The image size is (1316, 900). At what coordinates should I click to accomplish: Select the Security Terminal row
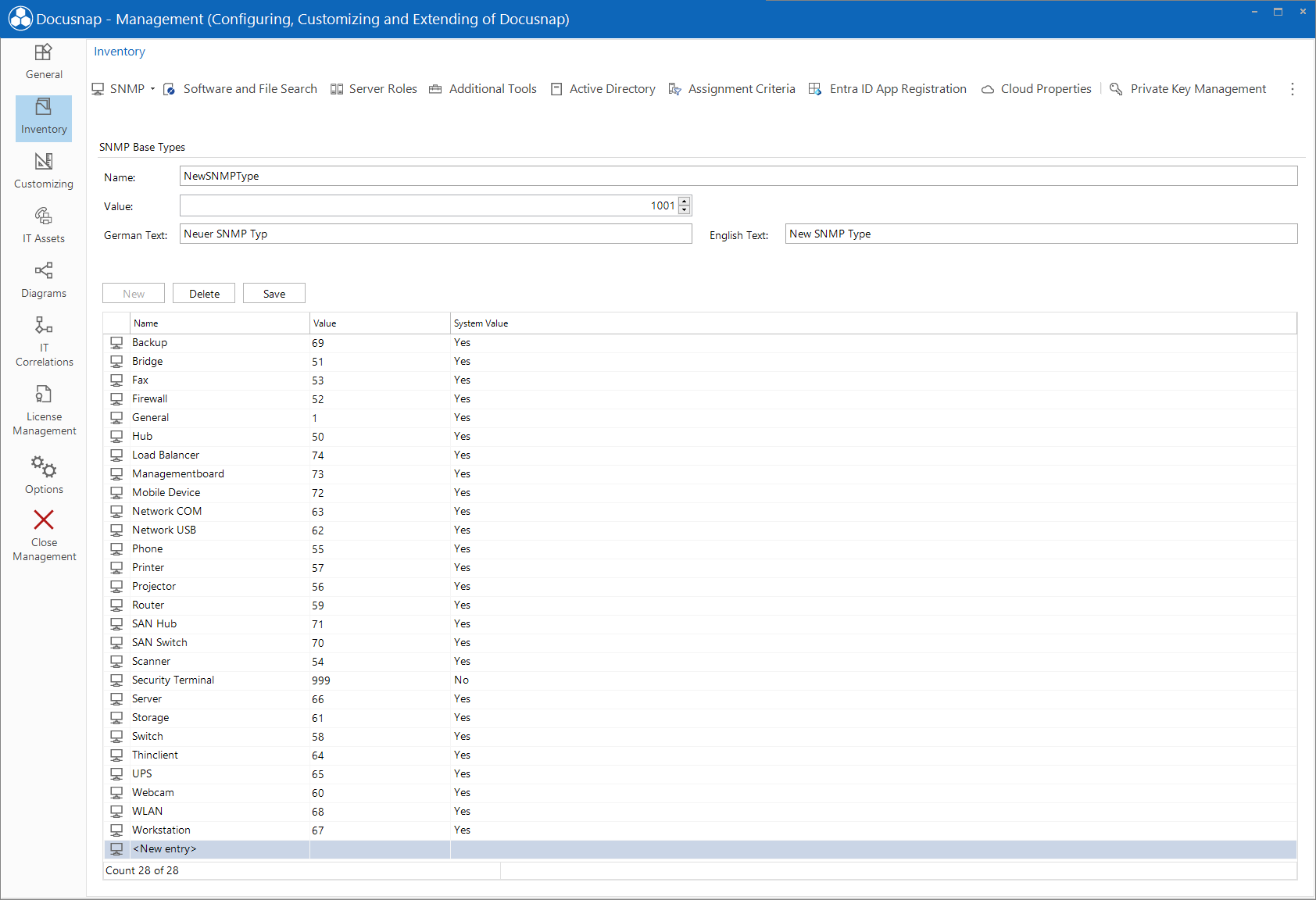[x=700, y=680]
